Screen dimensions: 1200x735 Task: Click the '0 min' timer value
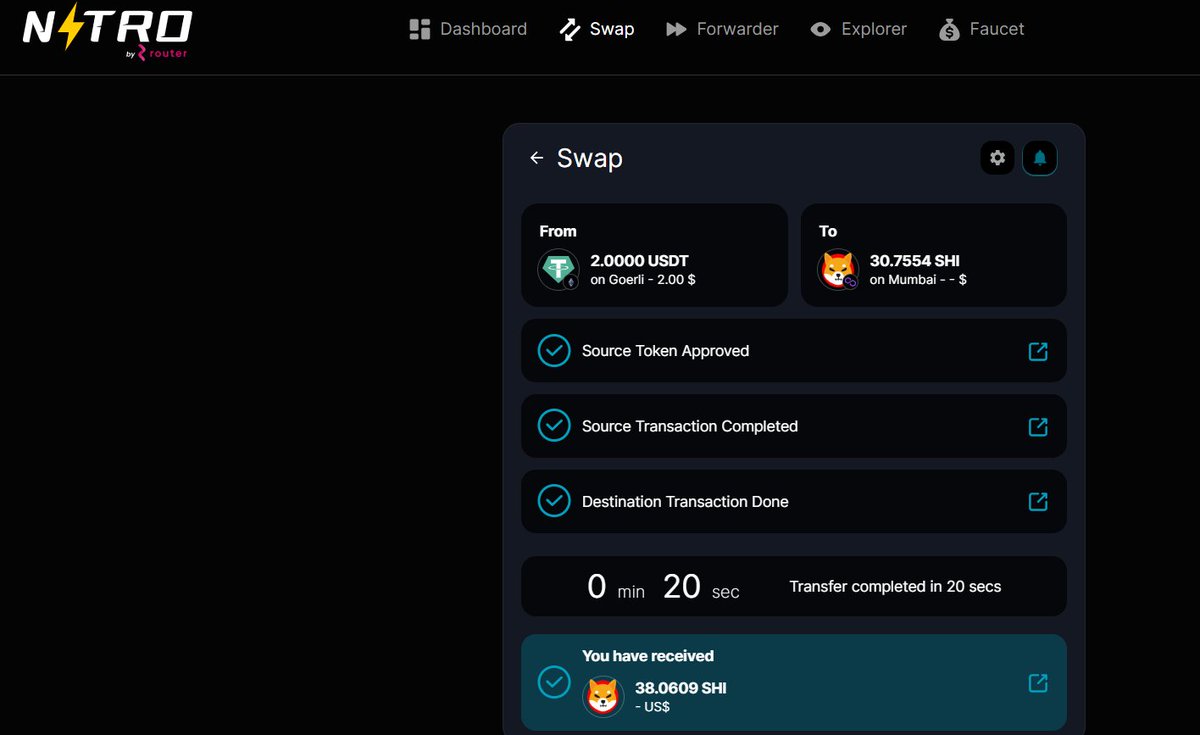point(616,587)
